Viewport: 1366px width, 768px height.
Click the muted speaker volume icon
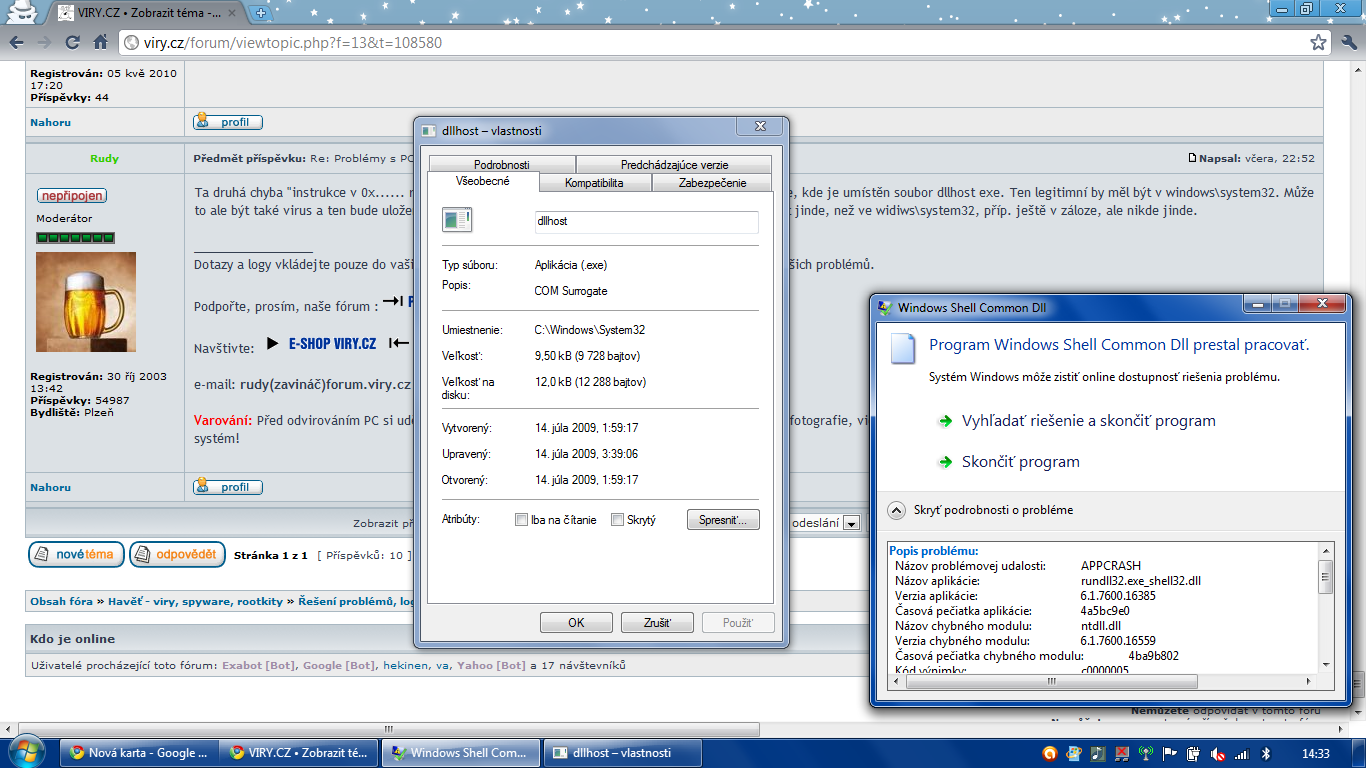tap(1217, 753)
